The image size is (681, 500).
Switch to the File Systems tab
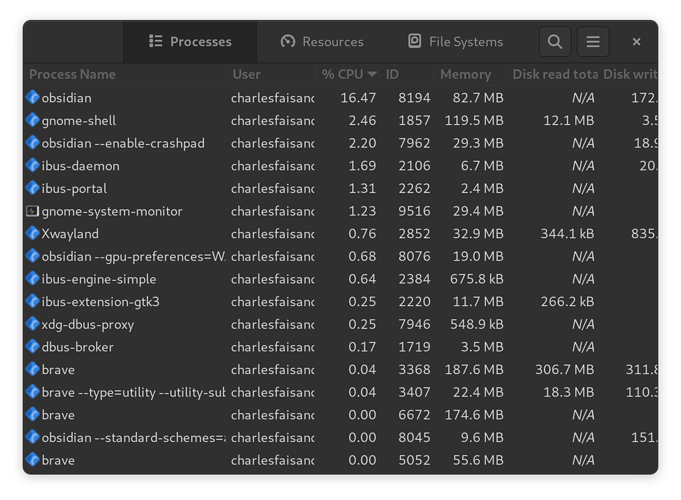point(455,42)
